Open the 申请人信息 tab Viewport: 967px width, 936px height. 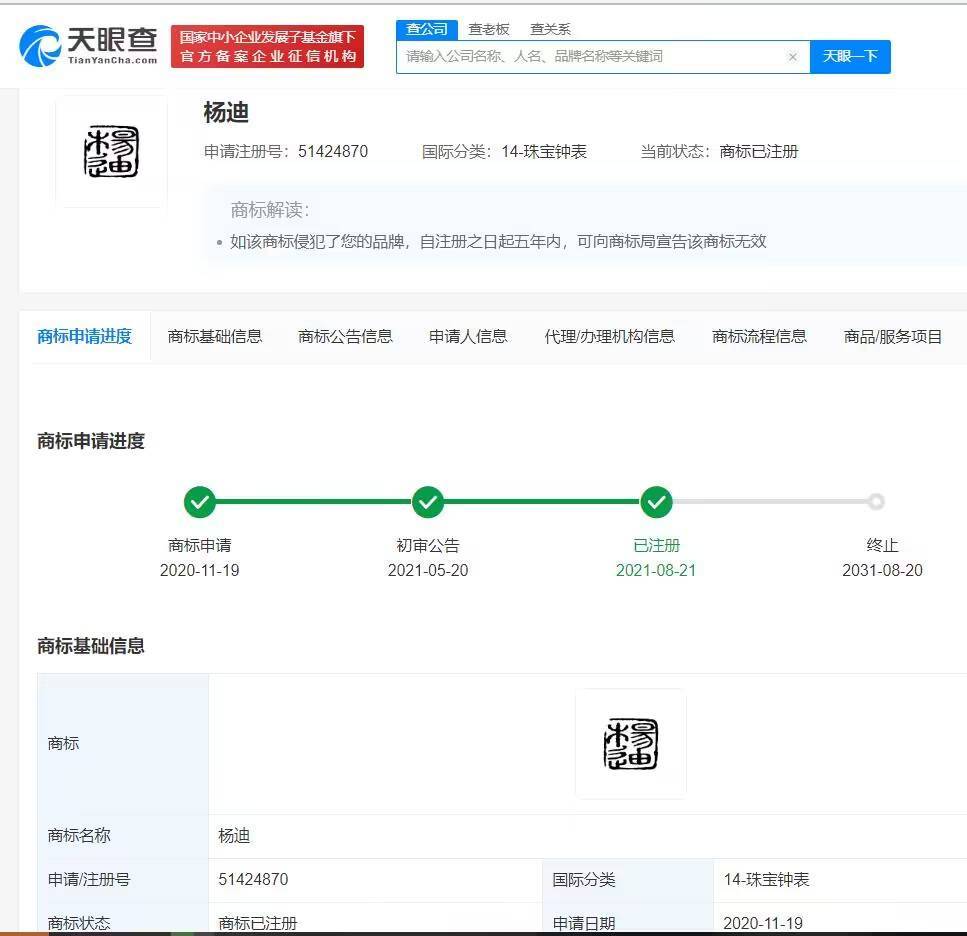[468, 336]
